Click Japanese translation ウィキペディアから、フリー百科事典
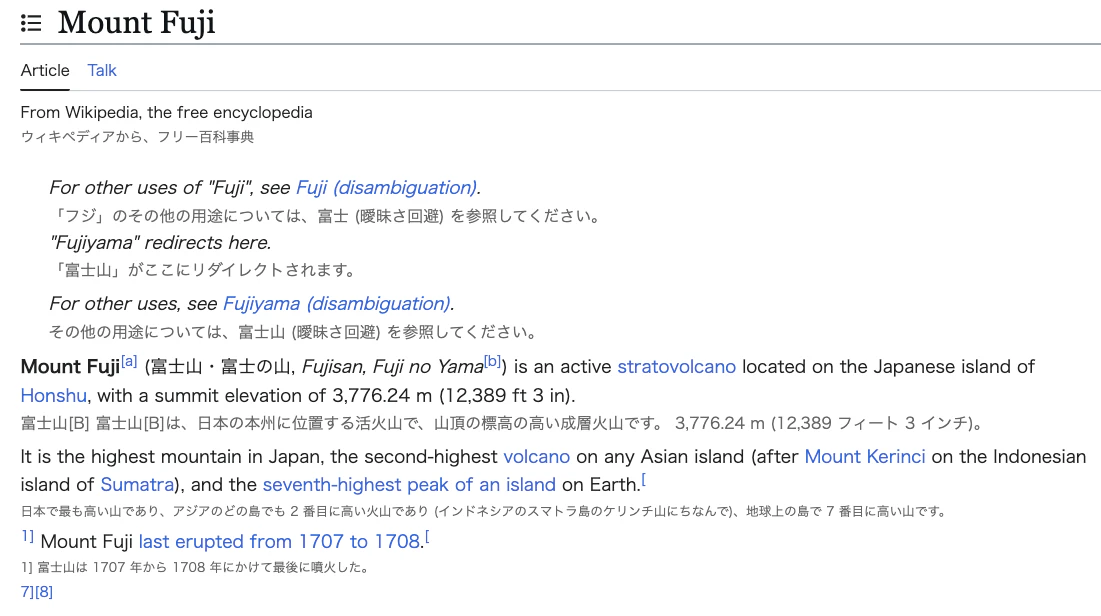Viewport: 1101px width, 616px height. (137, 137)
